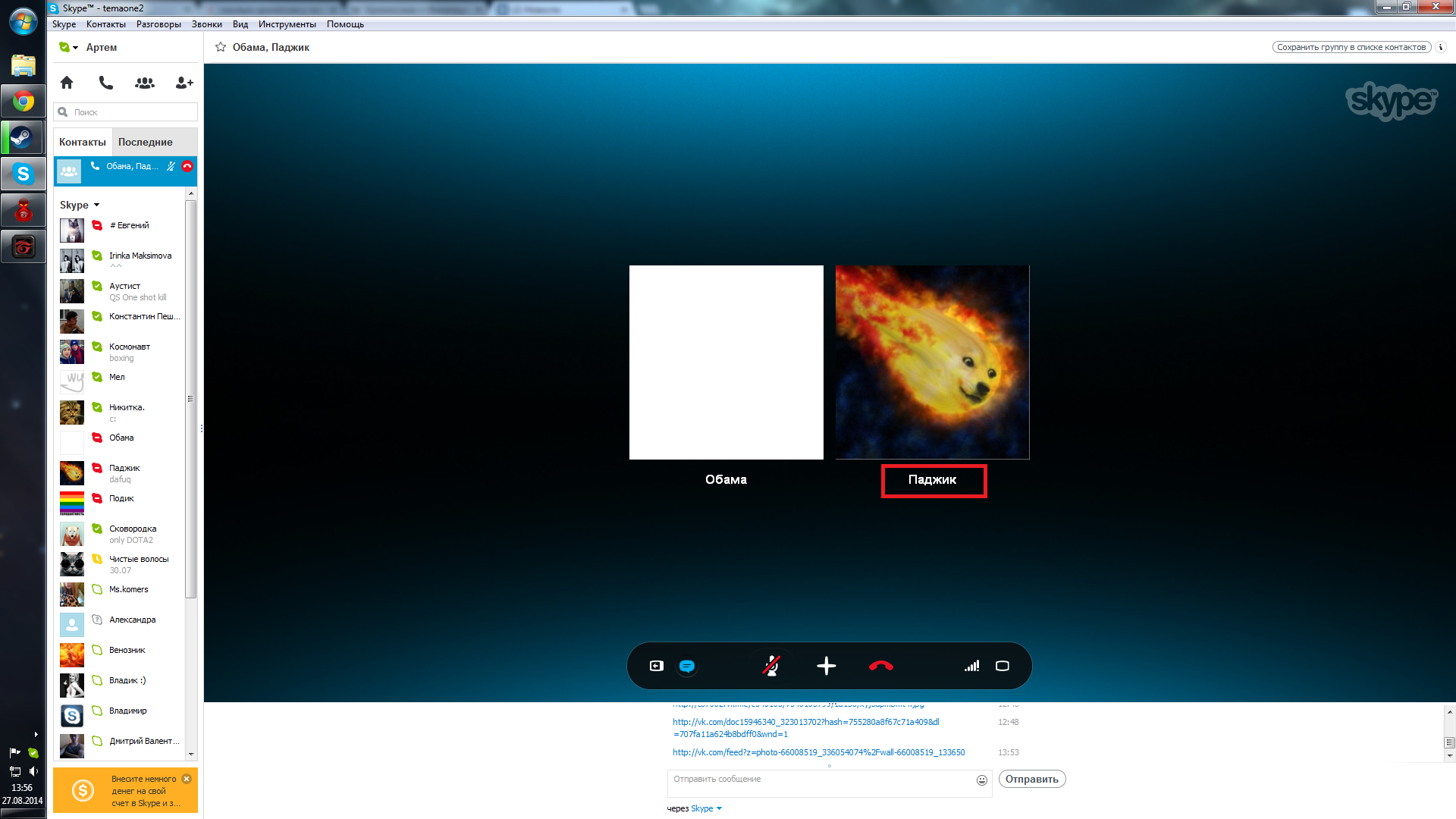Click the create group icon
1456x819 pixels.
[x=145, y=83]
